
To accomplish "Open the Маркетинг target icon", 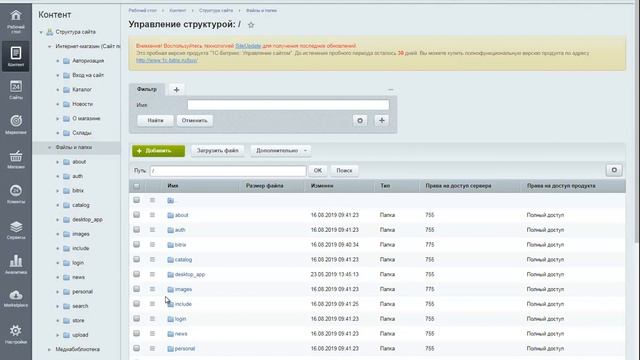I will [x=16, y=124].
